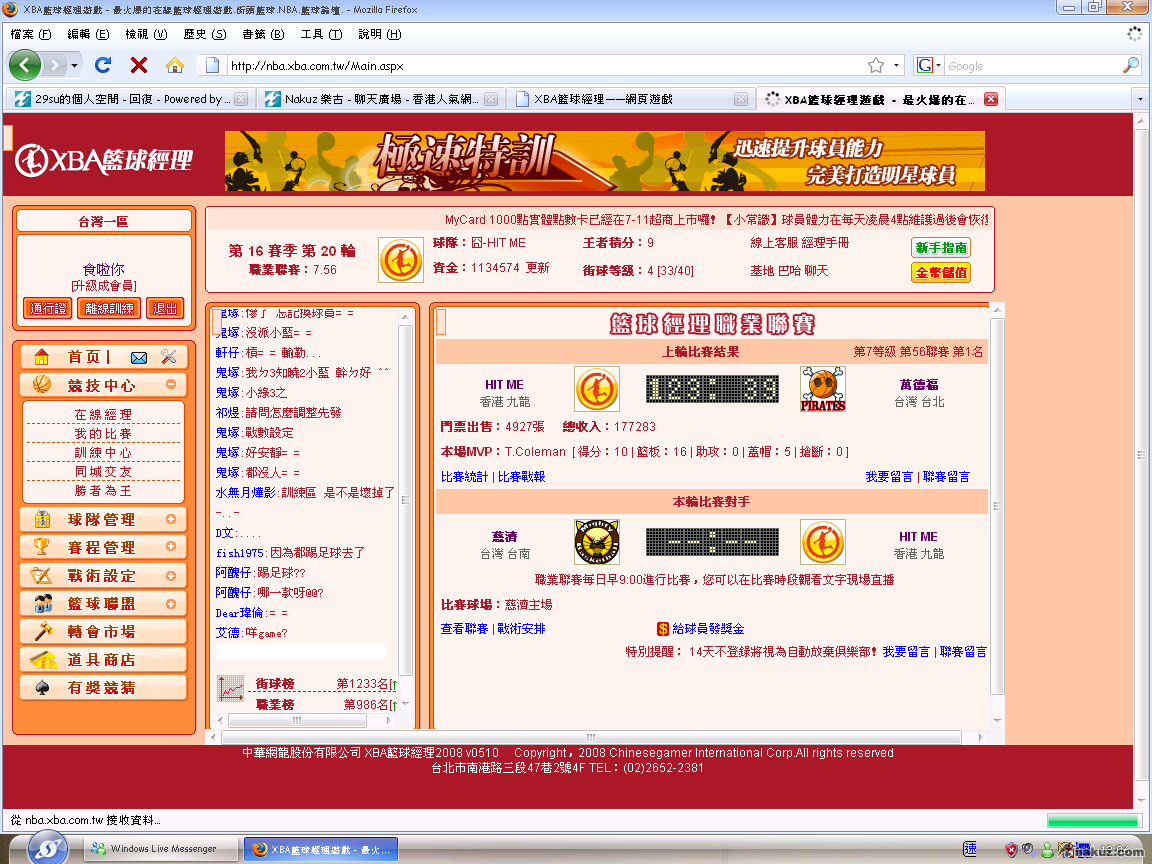Collapse the 競技中心 menu section

171,385
